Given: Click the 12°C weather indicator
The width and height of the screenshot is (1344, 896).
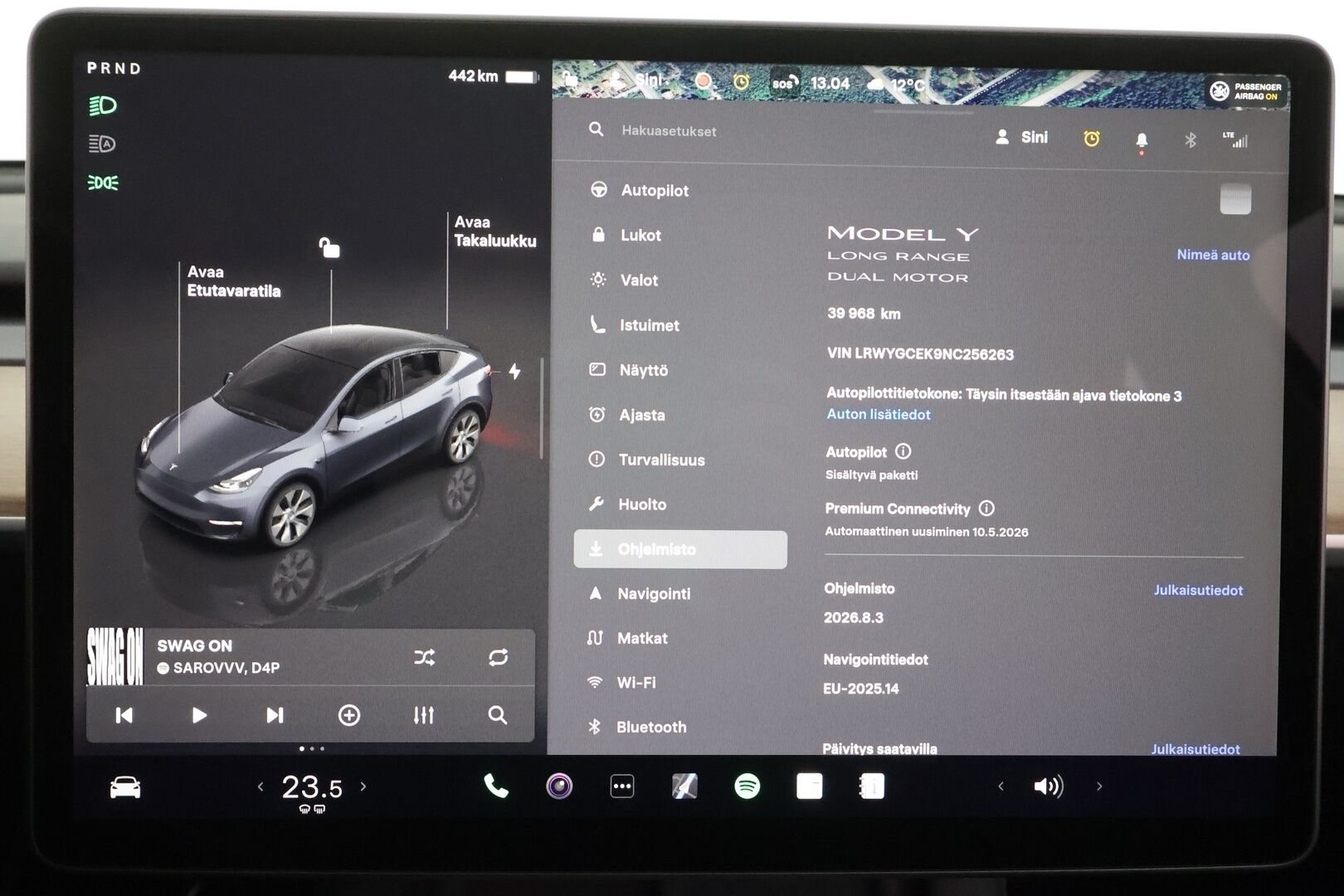Looking at the screenshot, I should point(897,84).
